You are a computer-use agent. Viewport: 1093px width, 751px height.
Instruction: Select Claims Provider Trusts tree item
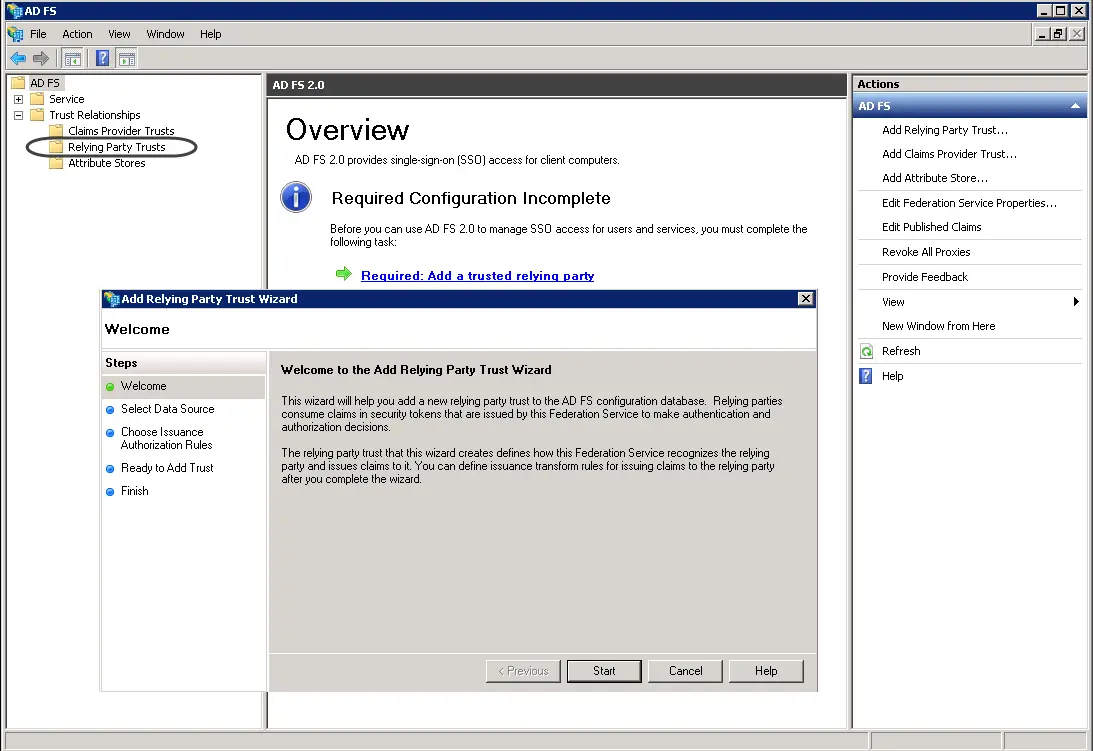click(x=121, y=131)
